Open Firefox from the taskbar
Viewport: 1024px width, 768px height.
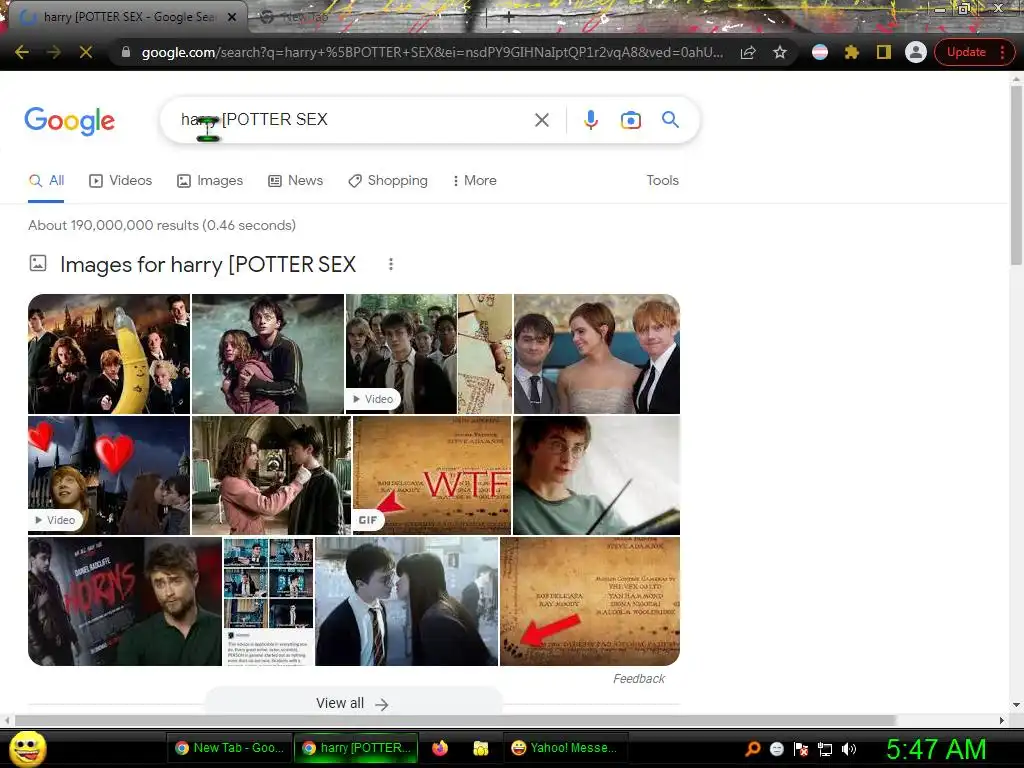pyautogui.click(x=440, y=748)
